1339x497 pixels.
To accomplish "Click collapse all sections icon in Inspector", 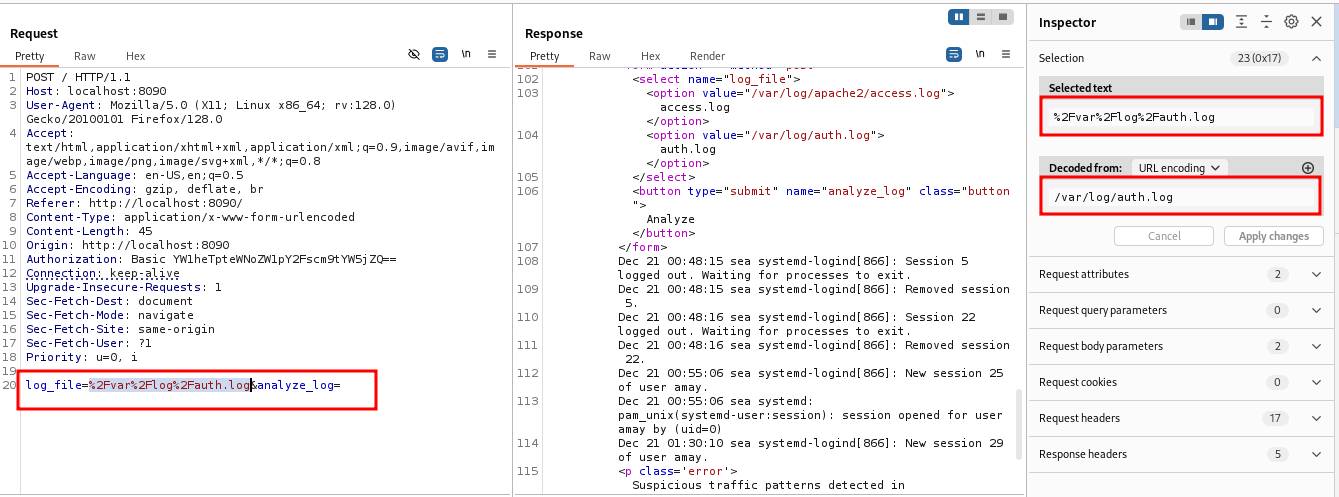I will pyautogui.click(x=1266, y=22).
